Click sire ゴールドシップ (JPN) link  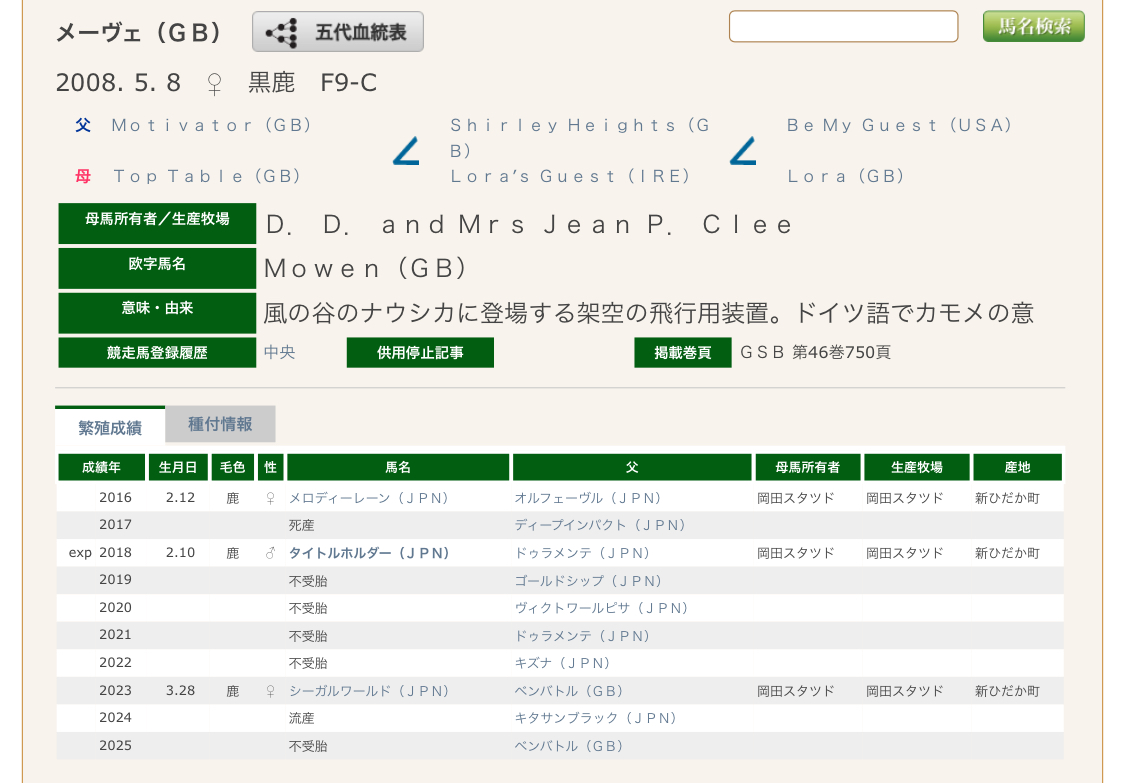[x=588, y=581]
